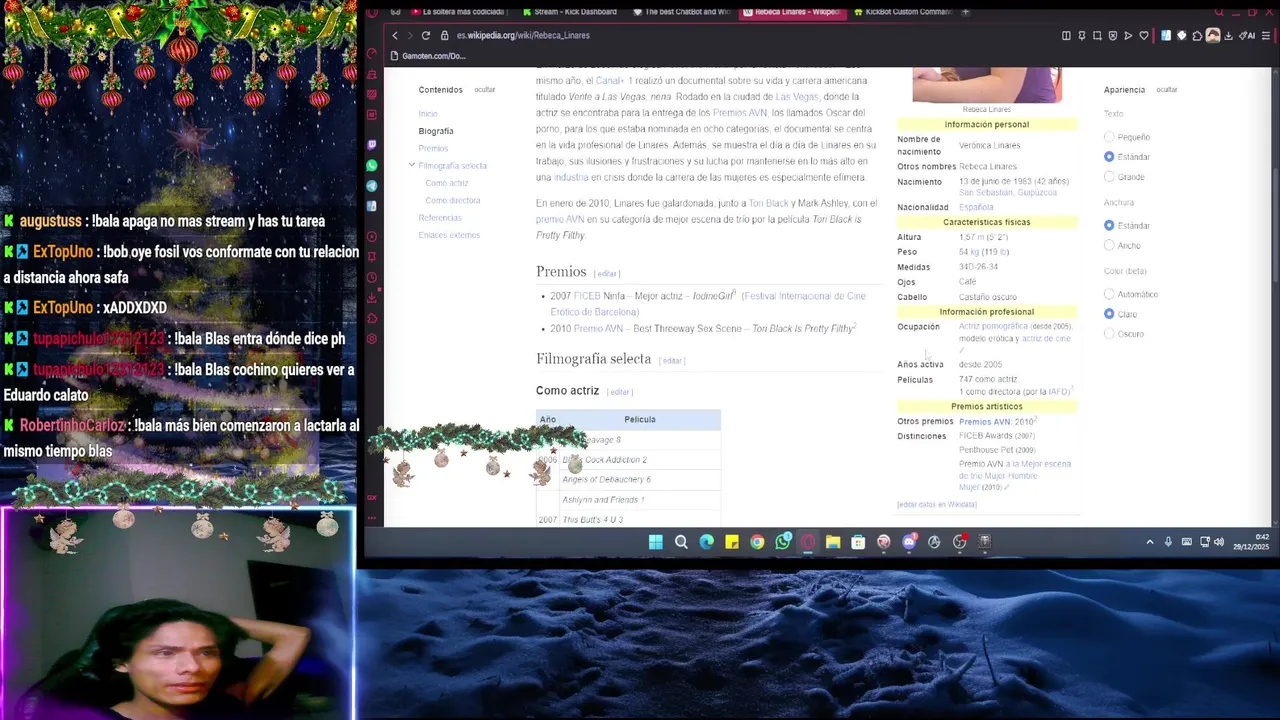This screenshot has width=1280, height=720.
Task: Switch to the Stream - Kick Dashboard tab
Action: click(x=570, y=12)
